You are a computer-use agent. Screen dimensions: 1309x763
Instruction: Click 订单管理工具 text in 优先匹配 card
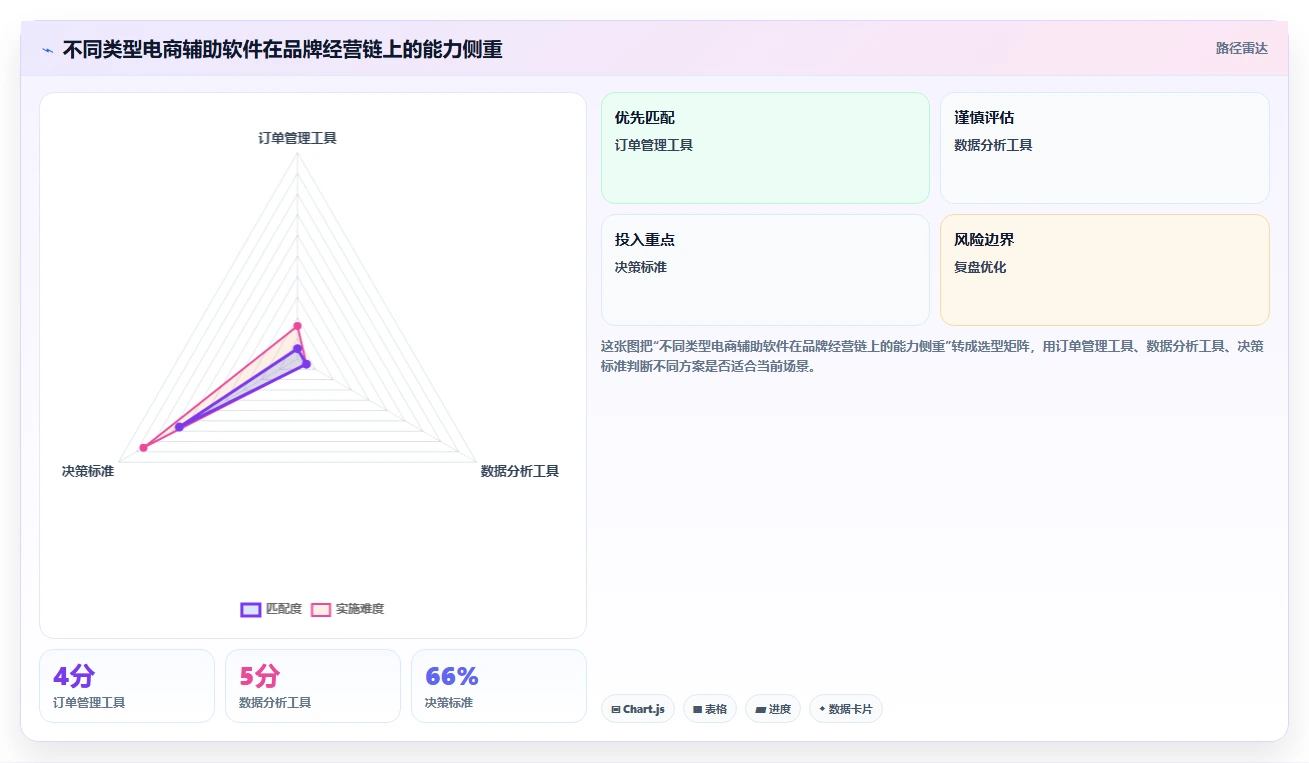click(654, 145)
